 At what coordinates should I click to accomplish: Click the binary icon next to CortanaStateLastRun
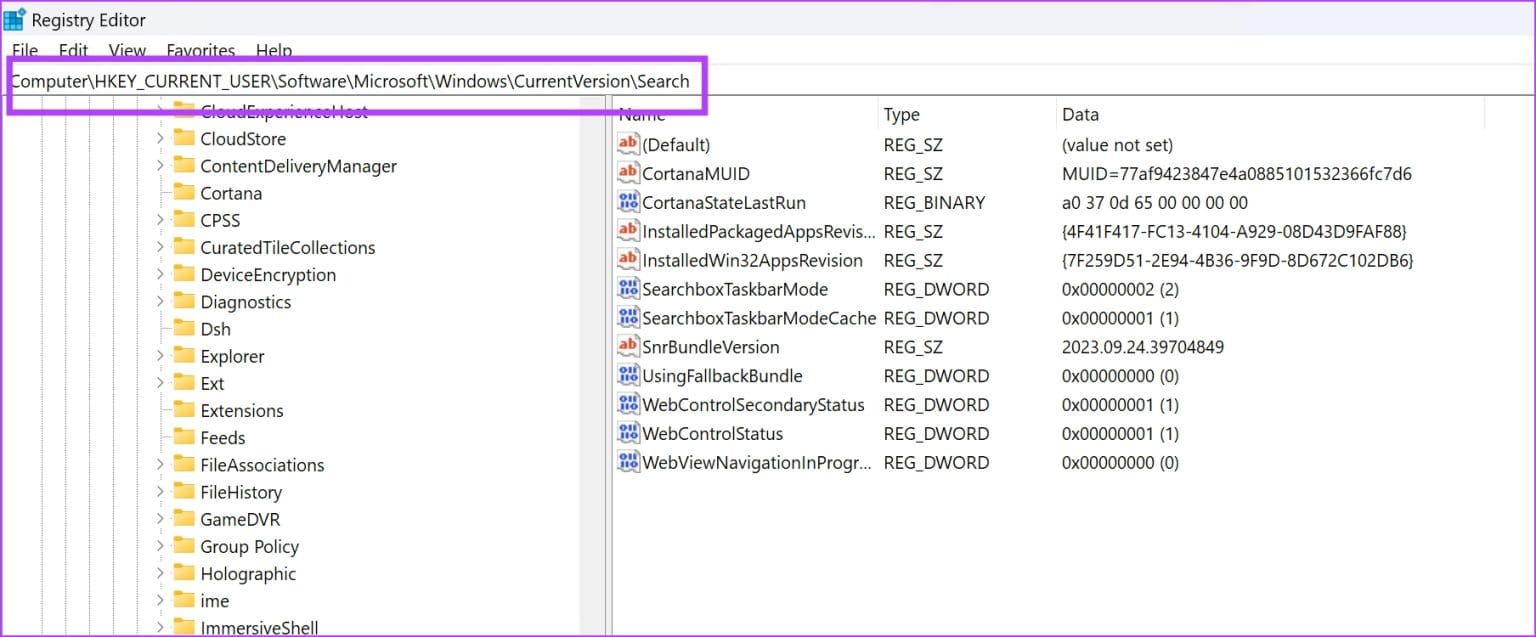point(628,202)
